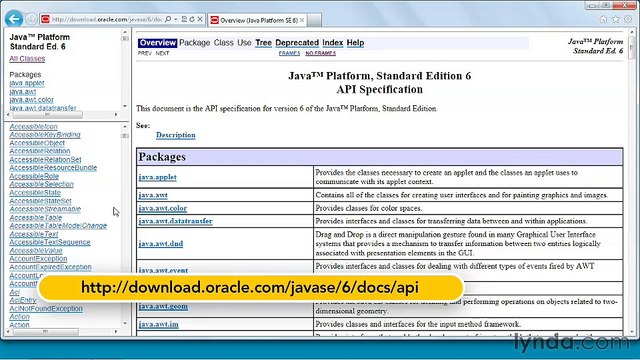Click the NEXT navigation text
This screenshot has height=360, width=640.
pos(162,53)
